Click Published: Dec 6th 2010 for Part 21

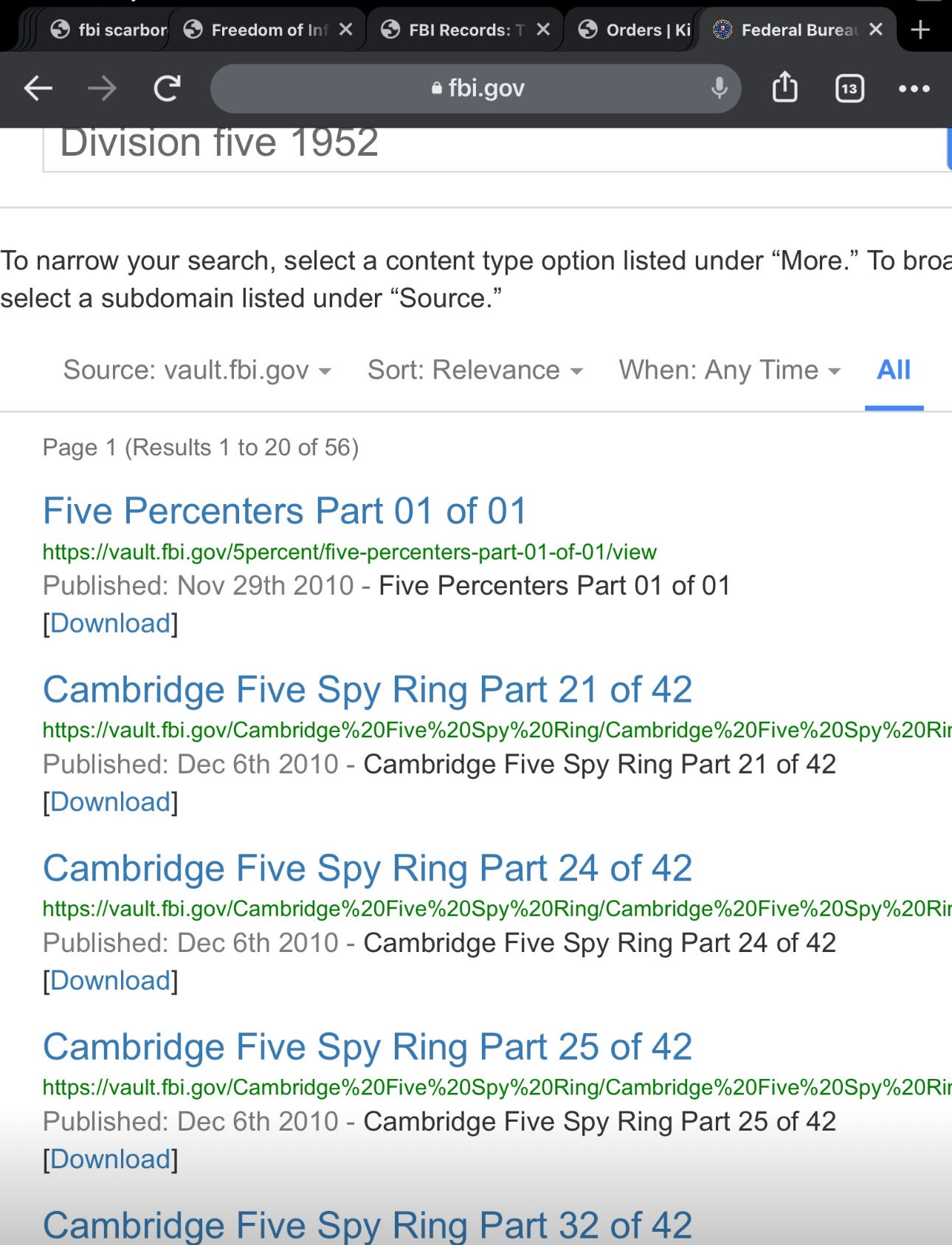point(190,765)
